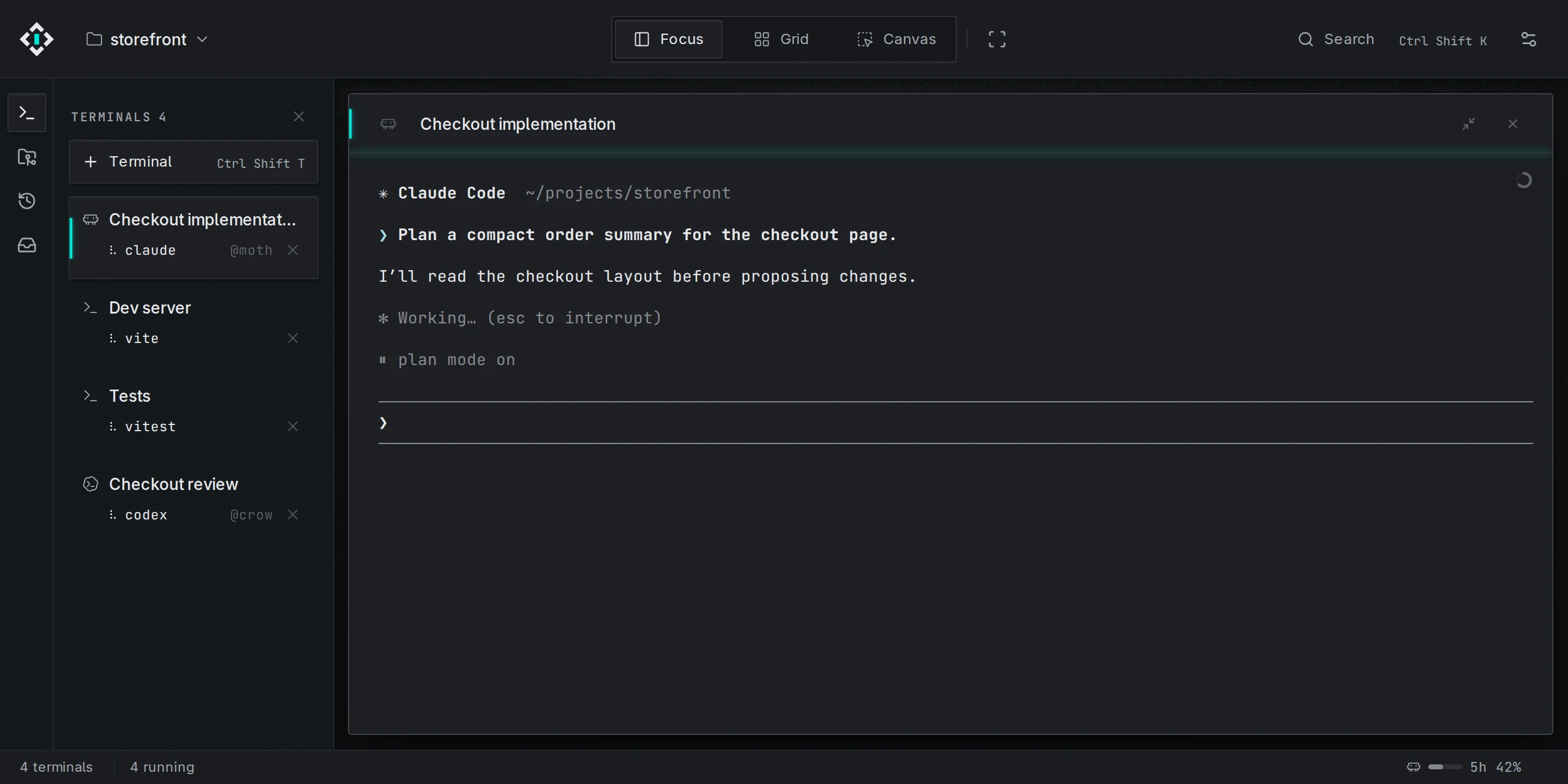Image resolution: width=1568 pixels, height=784 pixels.
Task: Toggle fullscreen mode icon
Action: [x=997, y=39]
